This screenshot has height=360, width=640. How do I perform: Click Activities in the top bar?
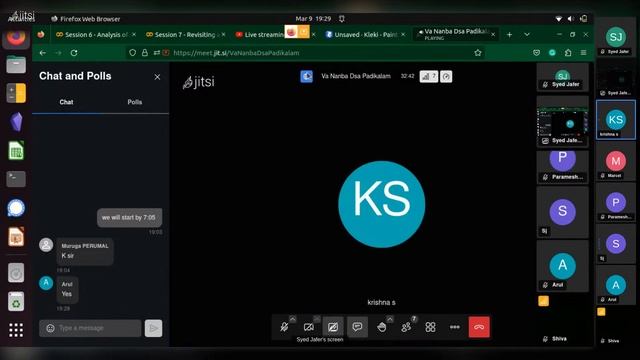[x=22, y=19]
